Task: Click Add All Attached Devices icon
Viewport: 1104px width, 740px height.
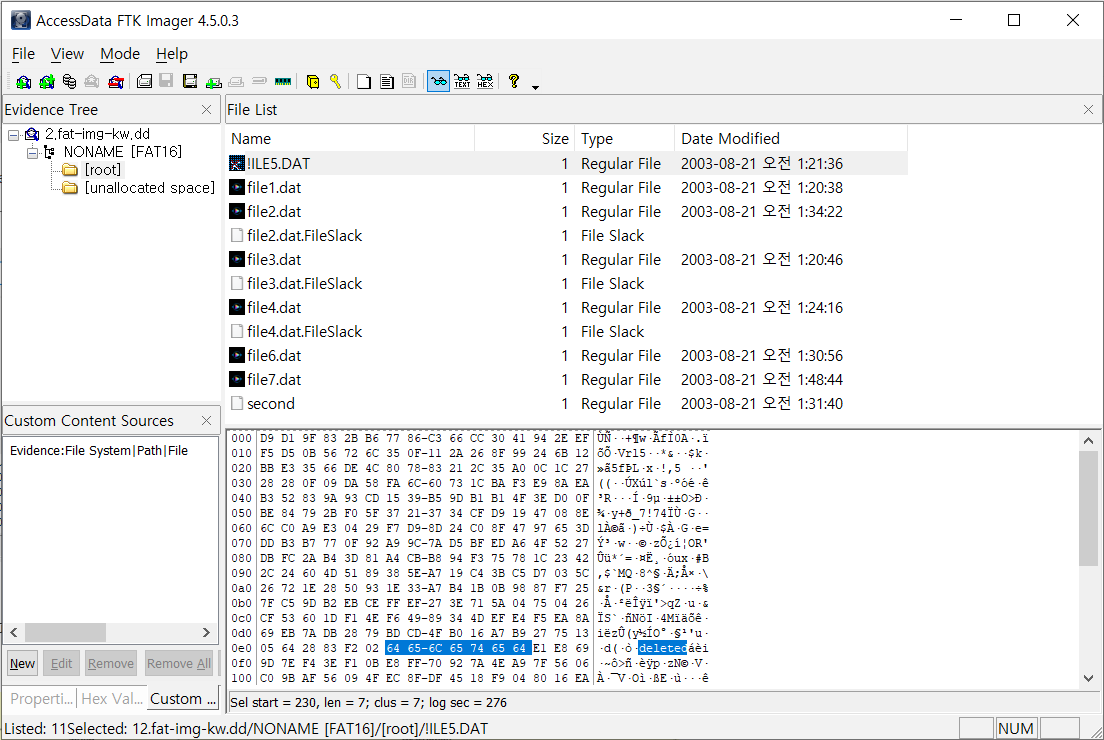Action: tap(46, 82)
